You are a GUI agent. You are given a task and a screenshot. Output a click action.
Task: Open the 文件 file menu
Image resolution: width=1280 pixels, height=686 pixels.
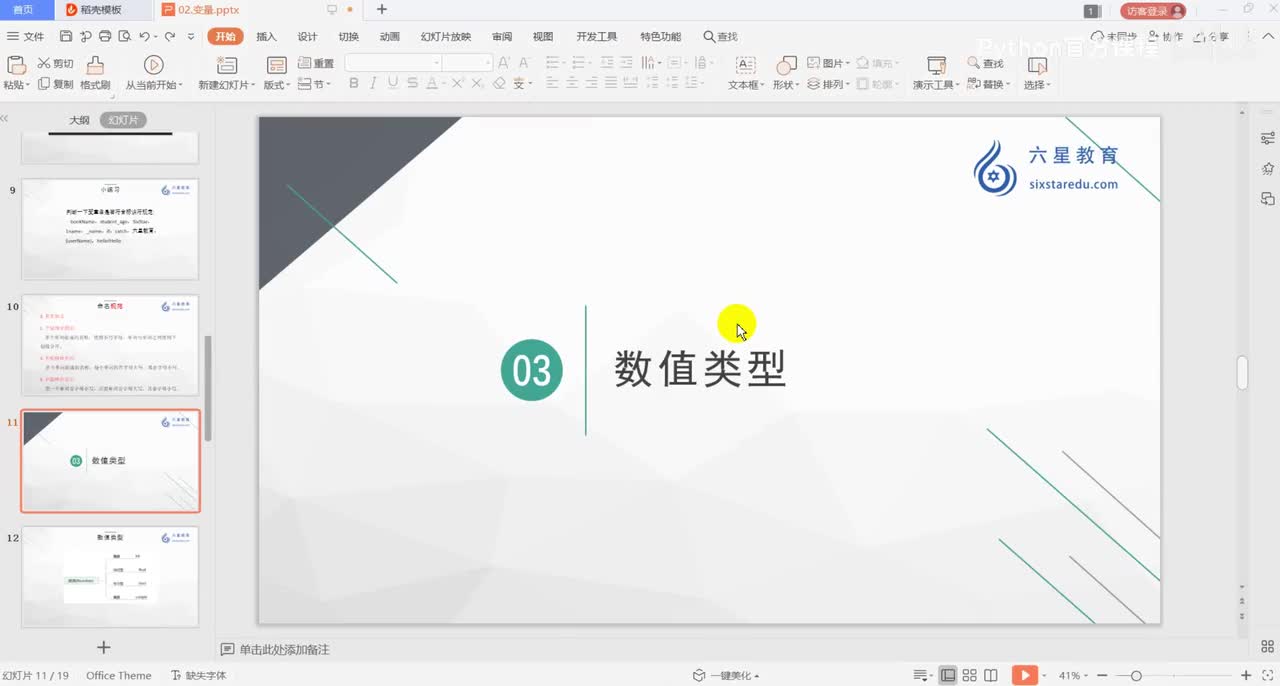click(26, 36)
